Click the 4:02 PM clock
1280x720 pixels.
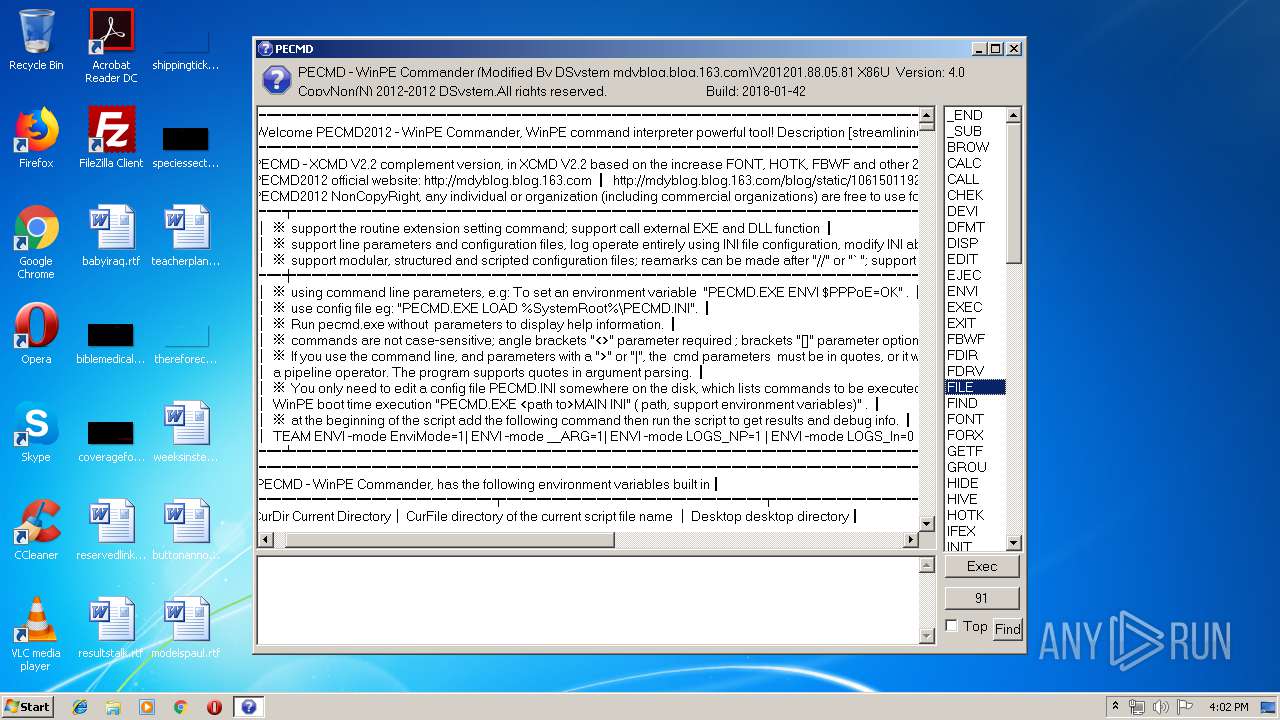point(1228,707)
